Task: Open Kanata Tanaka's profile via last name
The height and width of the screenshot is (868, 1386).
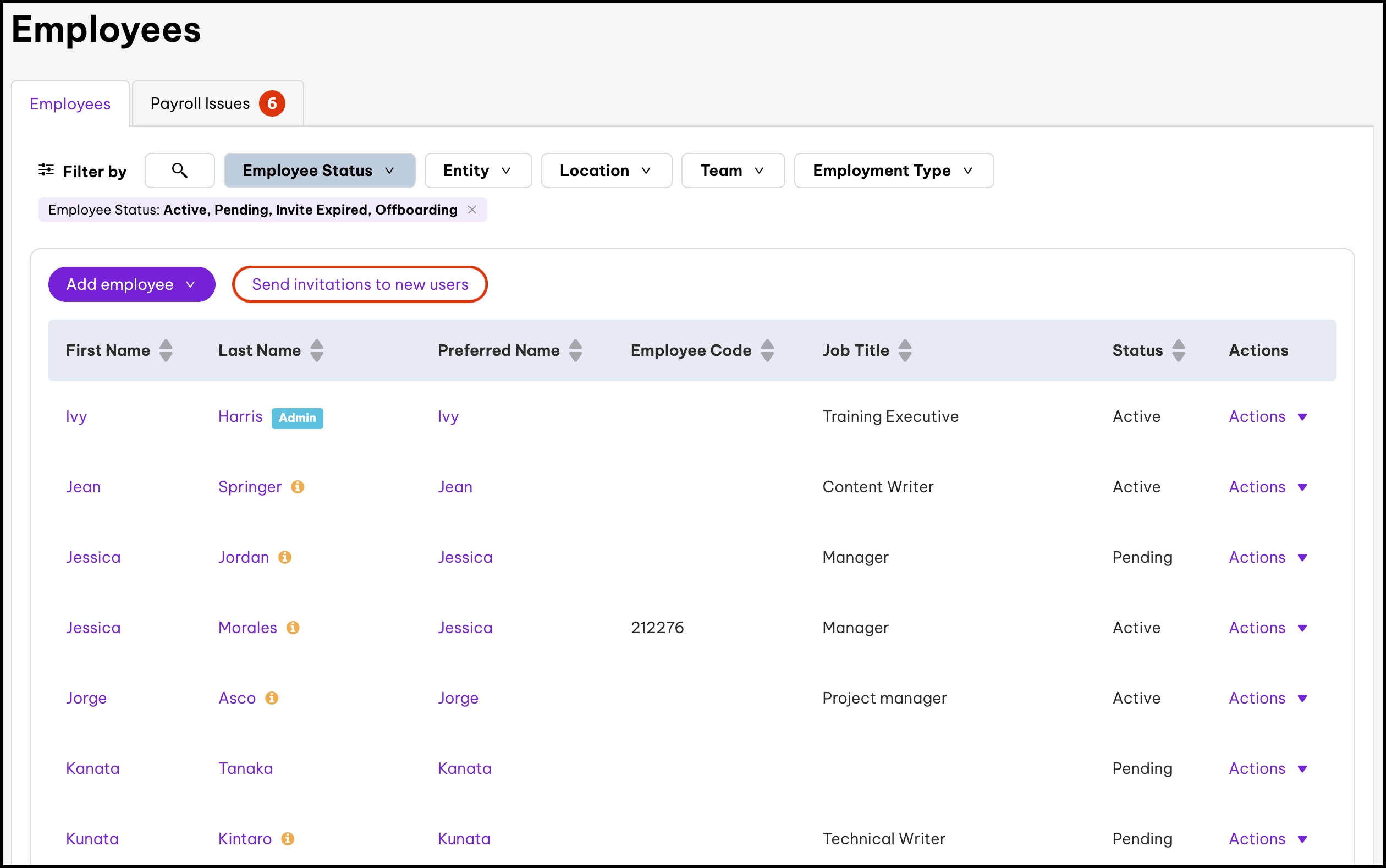Action: click(245, 768)
